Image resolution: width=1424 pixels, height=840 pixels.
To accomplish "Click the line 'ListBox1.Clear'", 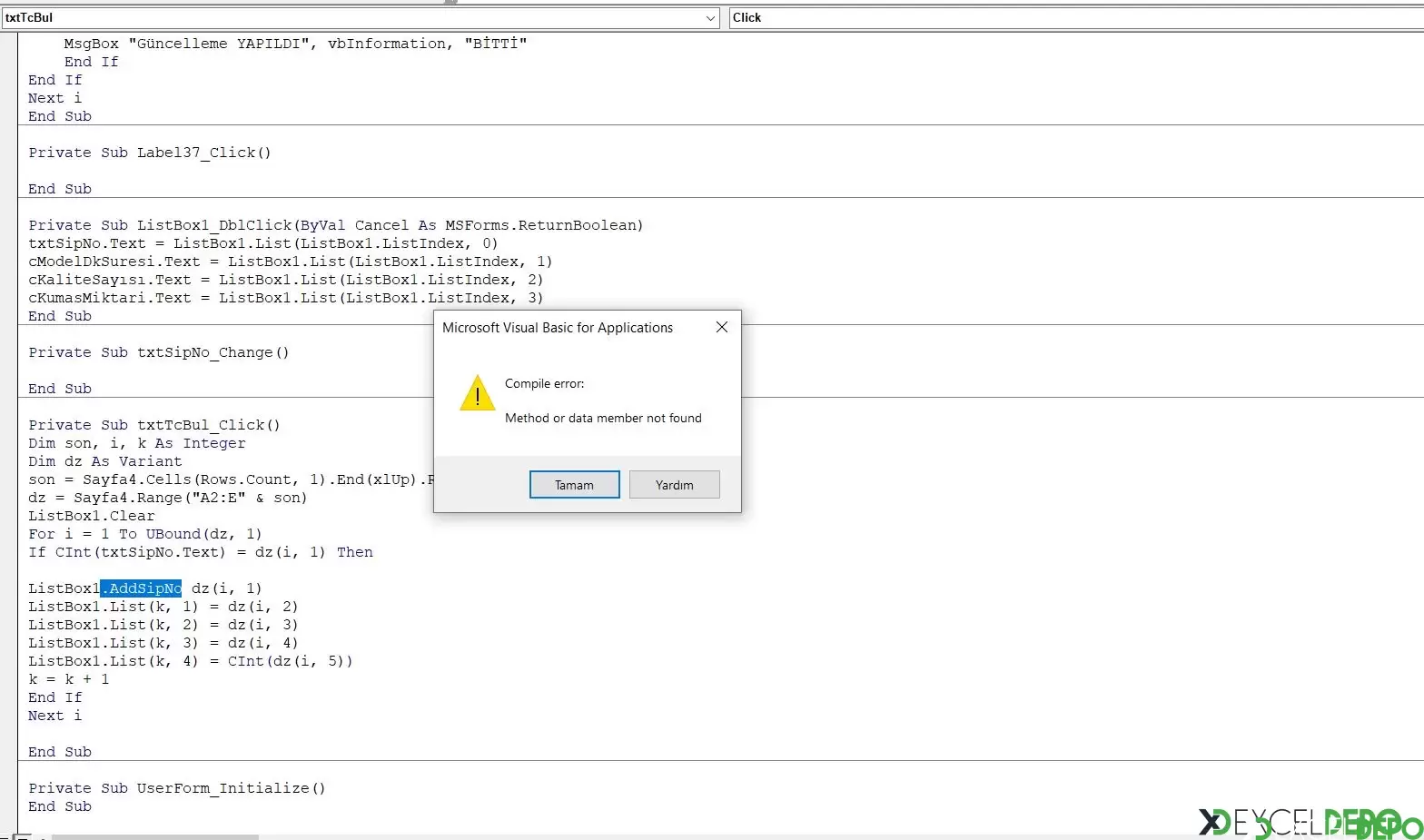I will 92,516.
